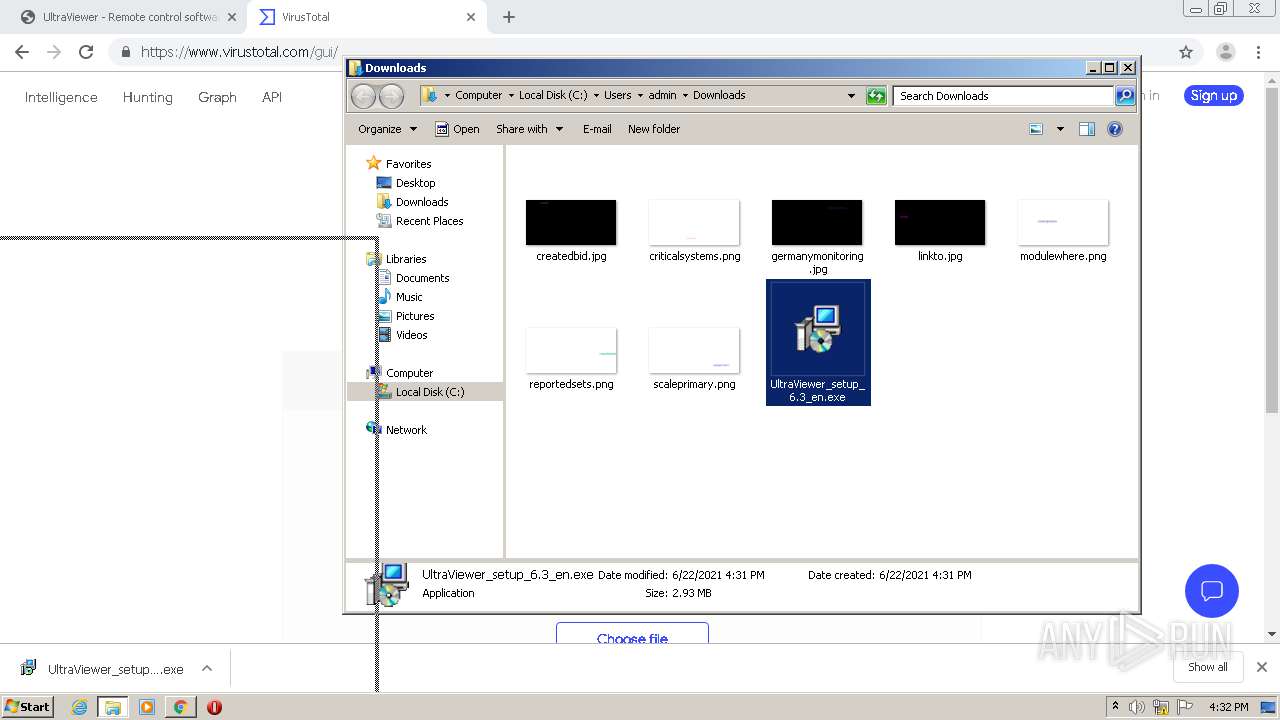Open API link on VirusTotal
This screenshot has height=720, width=1280.
[x=272, y=97]
